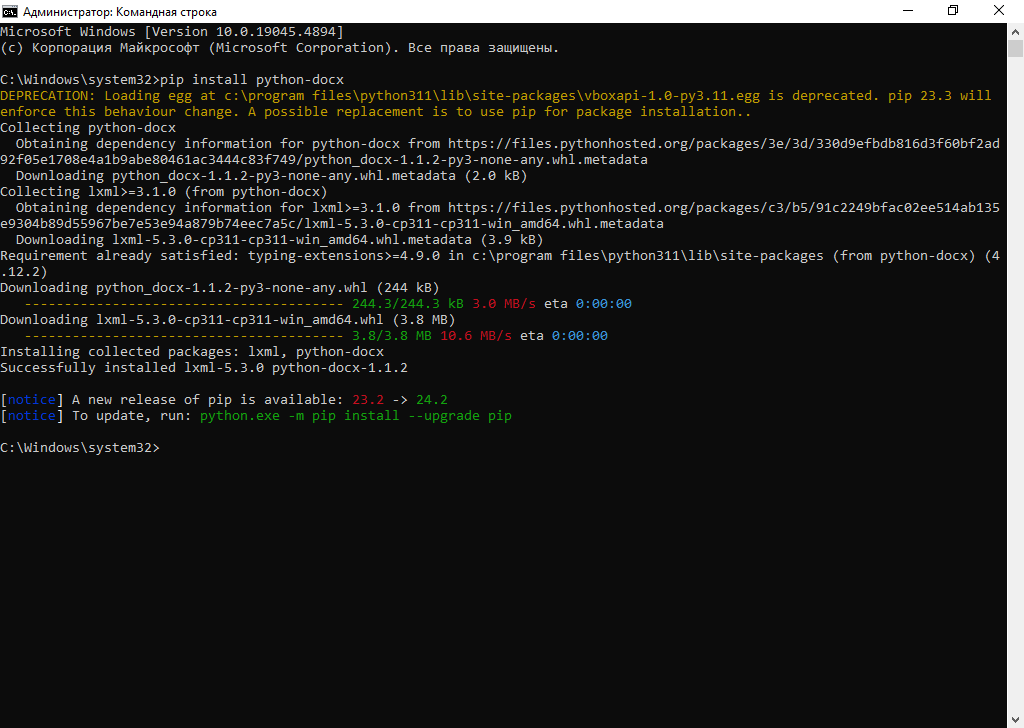Restore down the Command Prompt window
1024x728 pixels.
pos(953,11)
